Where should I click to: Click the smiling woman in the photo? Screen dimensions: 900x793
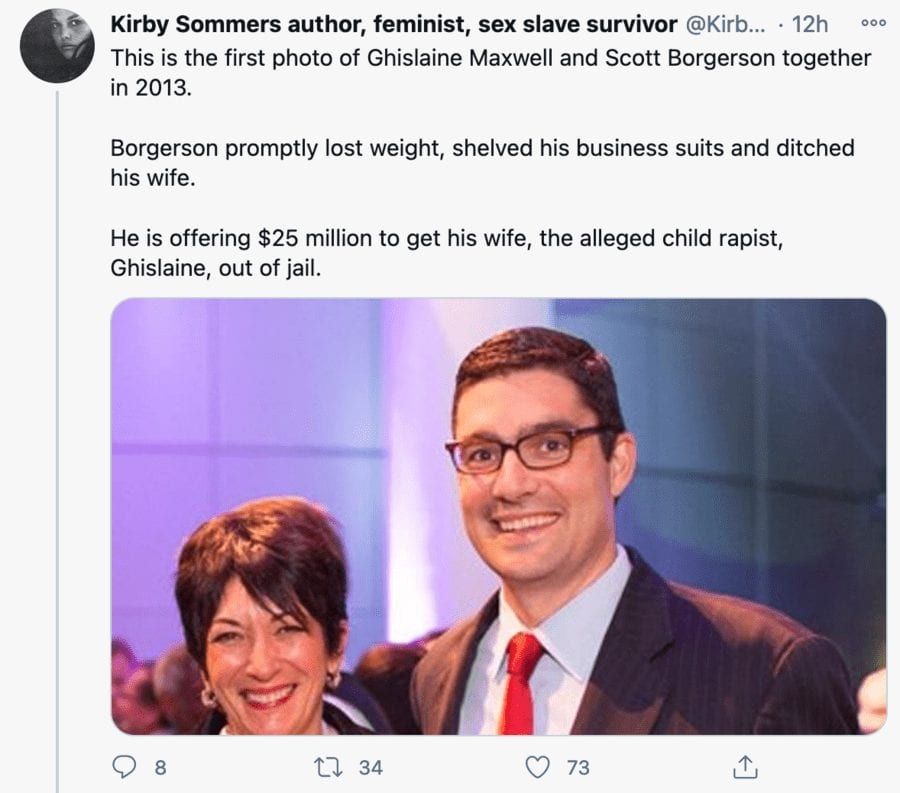click(265, 630)
